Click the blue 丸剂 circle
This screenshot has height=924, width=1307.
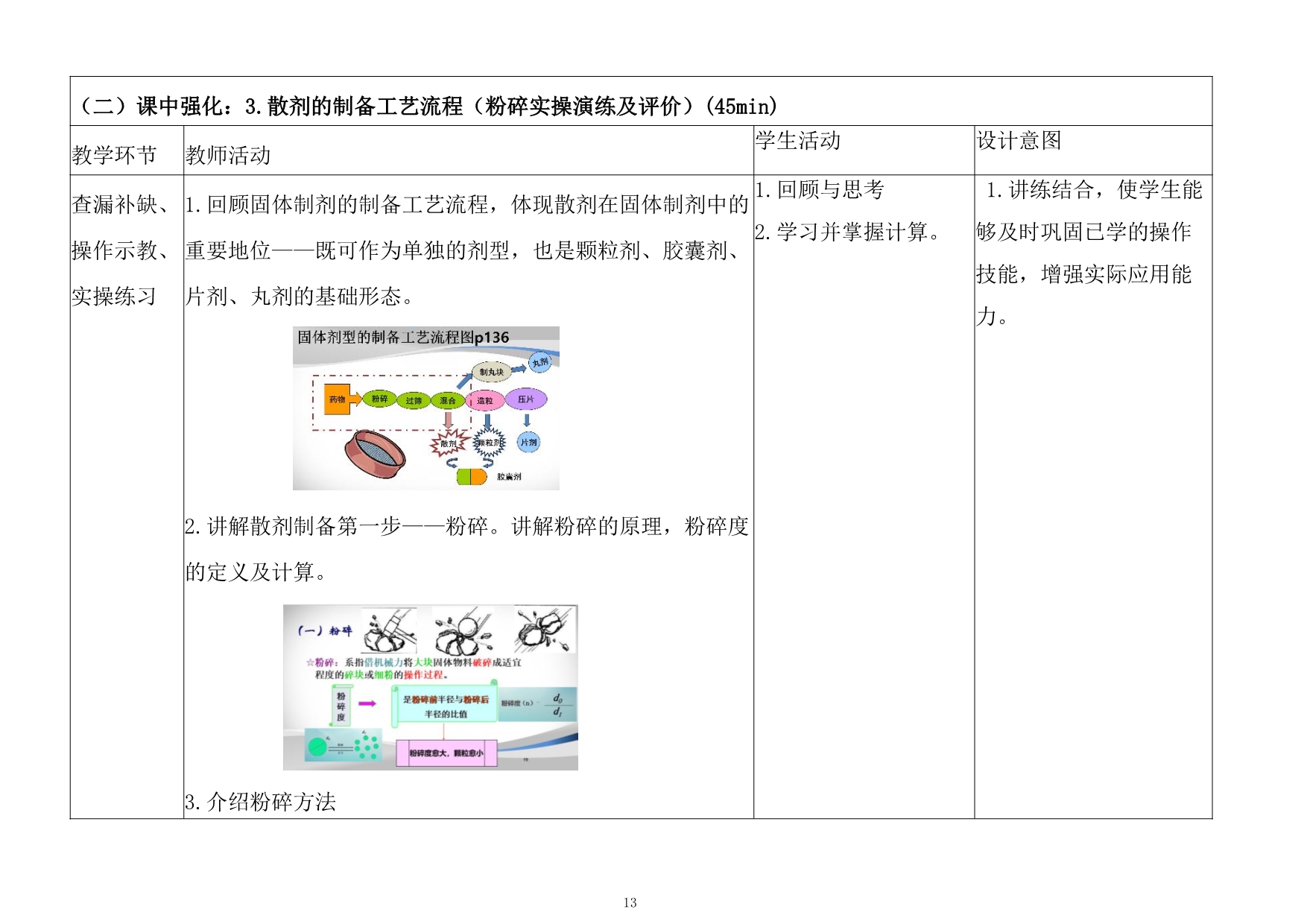539,363
